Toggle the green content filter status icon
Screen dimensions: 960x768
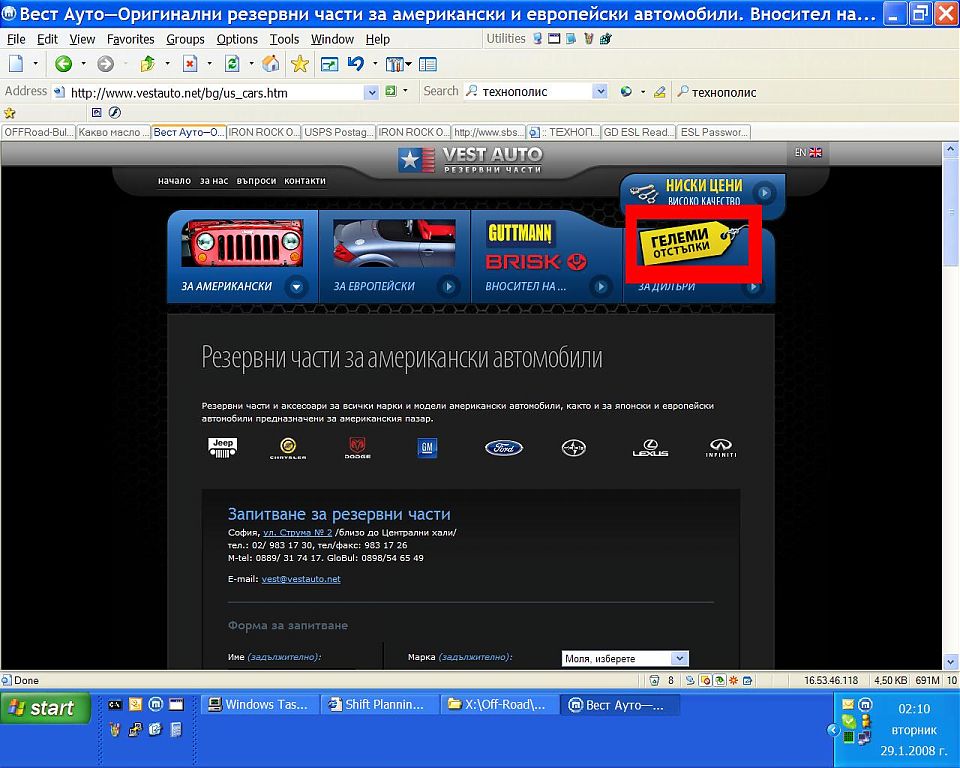click(719, 680)
